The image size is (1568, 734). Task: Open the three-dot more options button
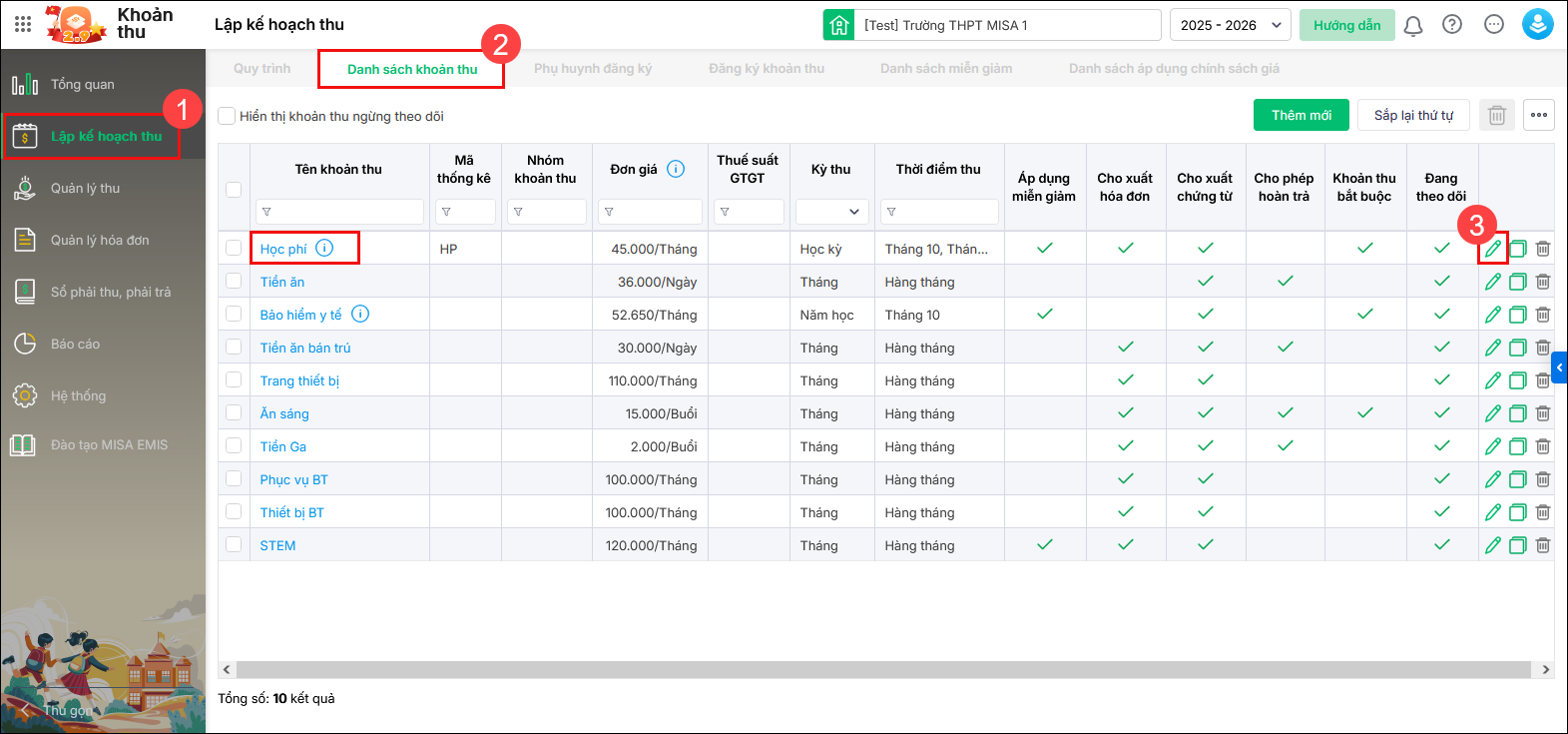pyautogui.click(x=1538, y=116)
